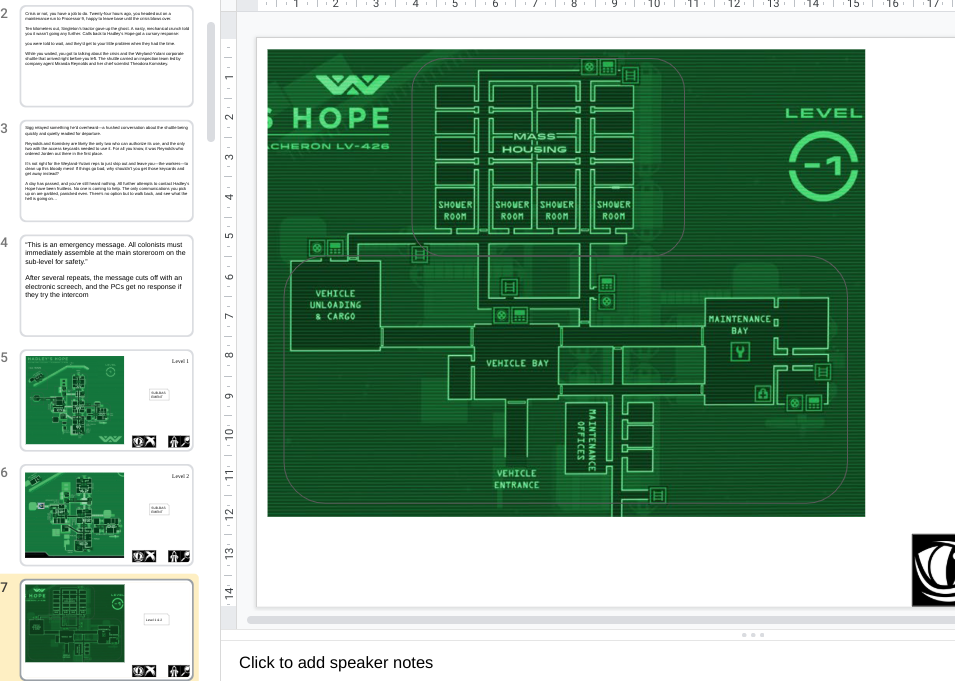The image size is (955, 681).
Task: Click the VEHICLE BAY room on the map
Action: (516, 362)
